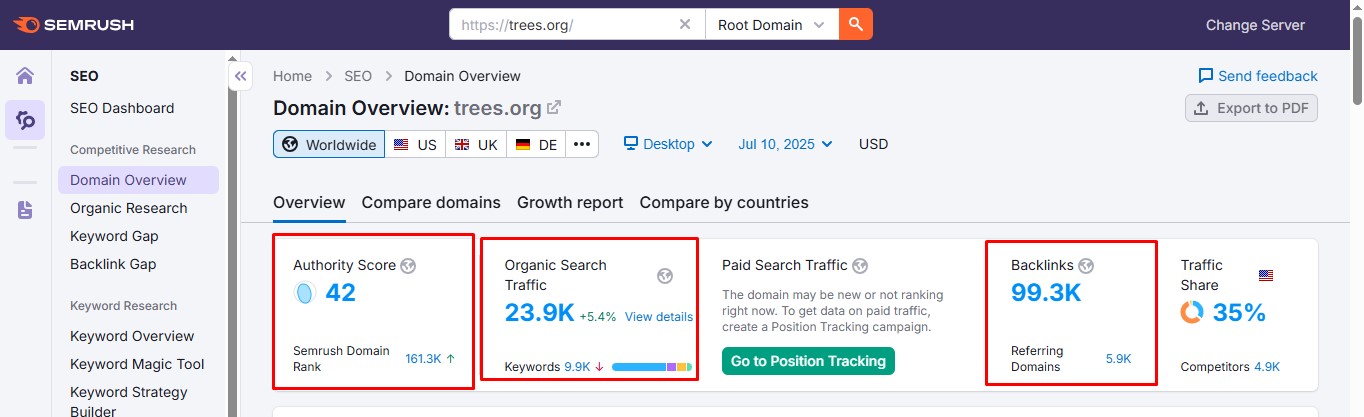Viewport: 1364px width, 417px height.
Task: Click Home breadcrumb link
Action: (292, 76)
